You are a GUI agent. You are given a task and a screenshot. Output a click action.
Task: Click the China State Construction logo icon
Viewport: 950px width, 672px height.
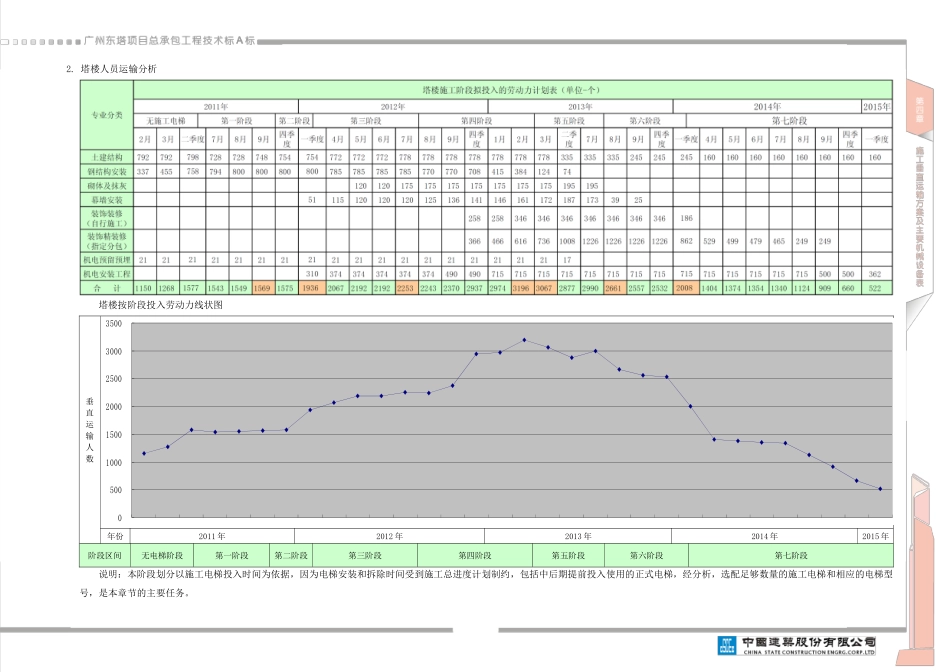[x=726, y=645]
